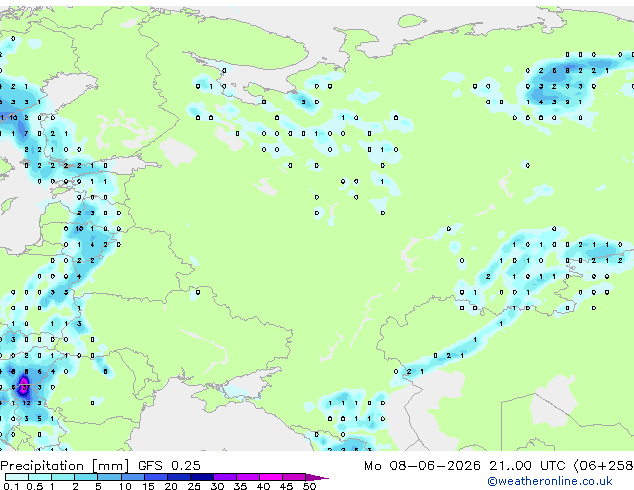Image resolution: width=634 pixels, height=490 pixels.
Task: Select the legend swatch between 10 and 15
Action: (132, 477)
